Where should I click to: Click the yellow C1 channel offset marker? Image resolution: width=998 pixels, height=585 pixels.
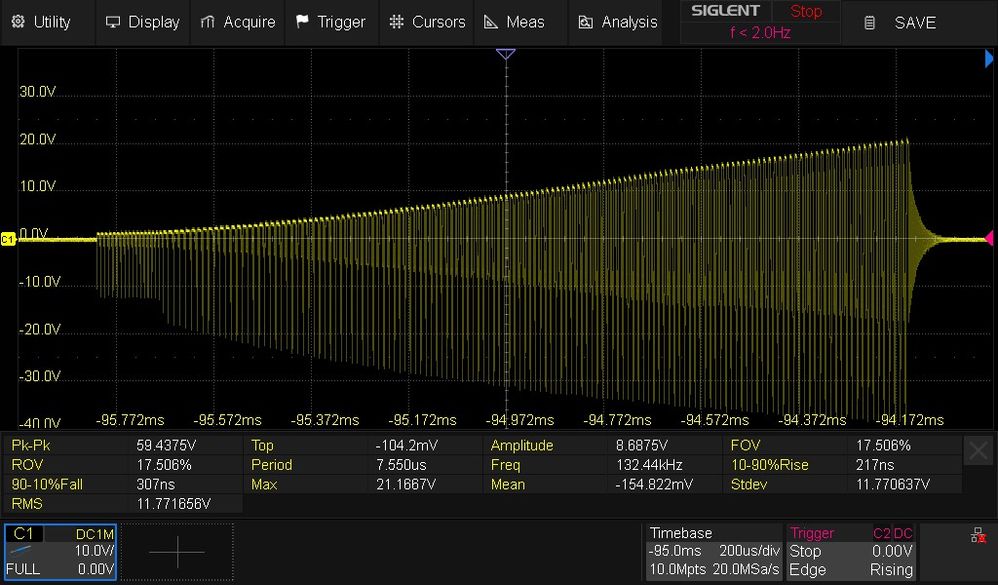8,239
